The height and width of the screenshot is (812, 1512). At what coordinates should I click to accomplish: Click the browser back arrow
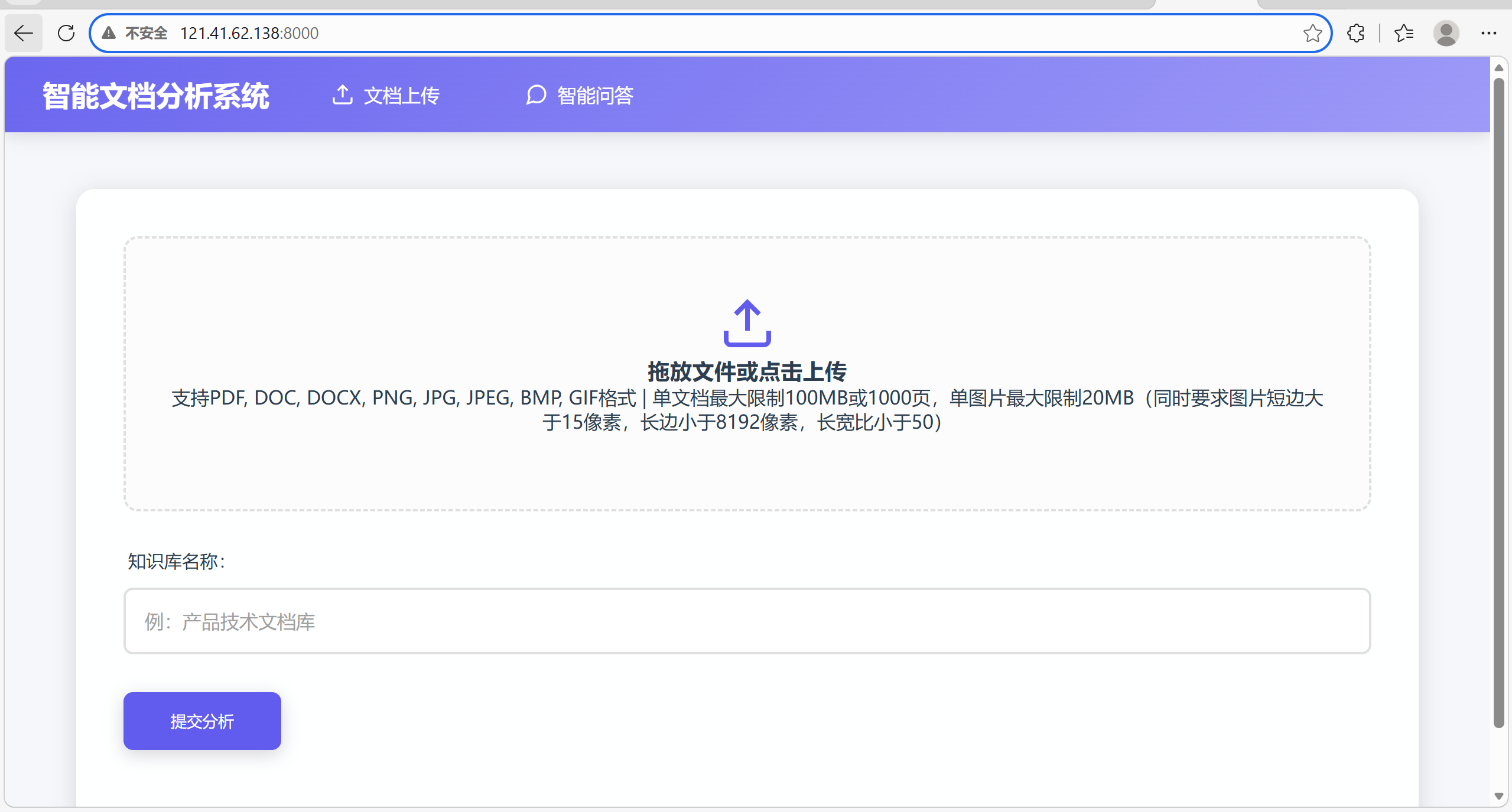[24, 33]
